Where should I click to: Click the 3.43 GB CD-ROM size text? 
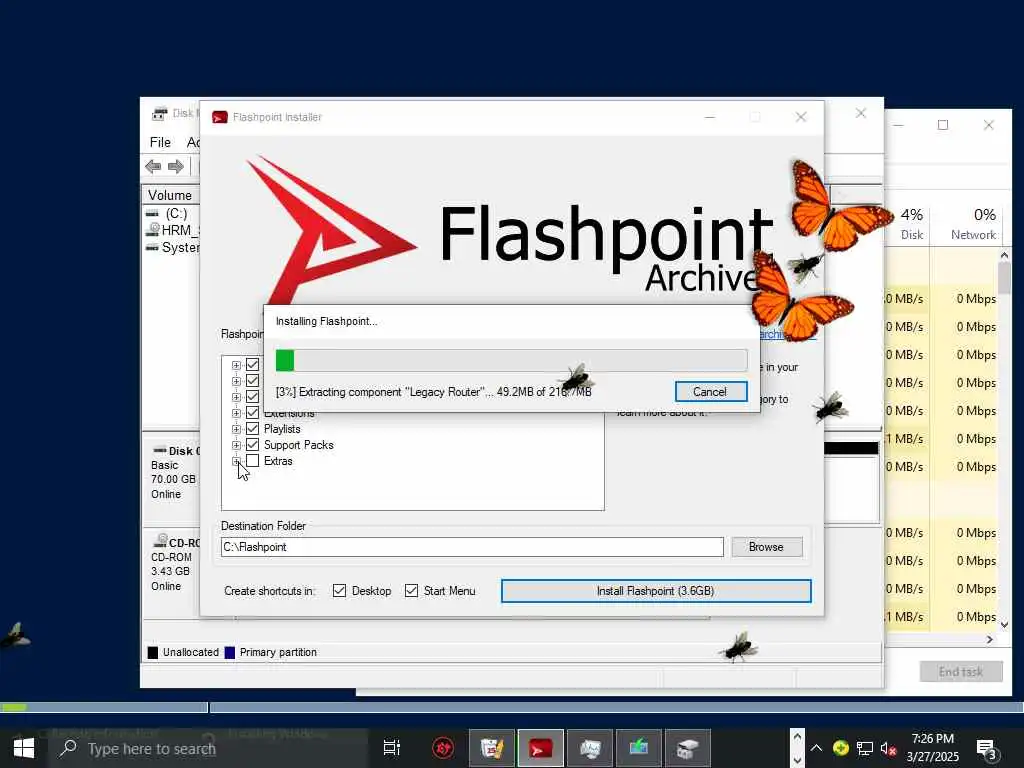(x=170, y=571)
